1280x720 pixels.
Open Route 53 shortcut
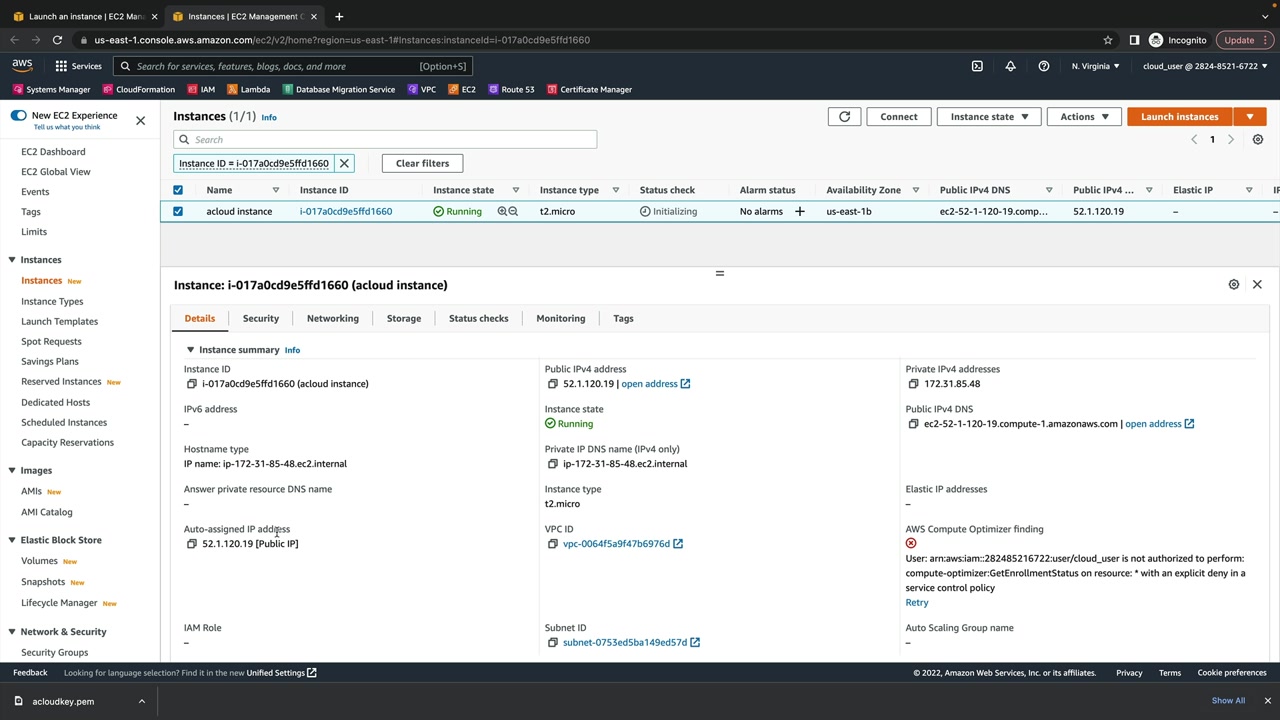tap(511, 89)
